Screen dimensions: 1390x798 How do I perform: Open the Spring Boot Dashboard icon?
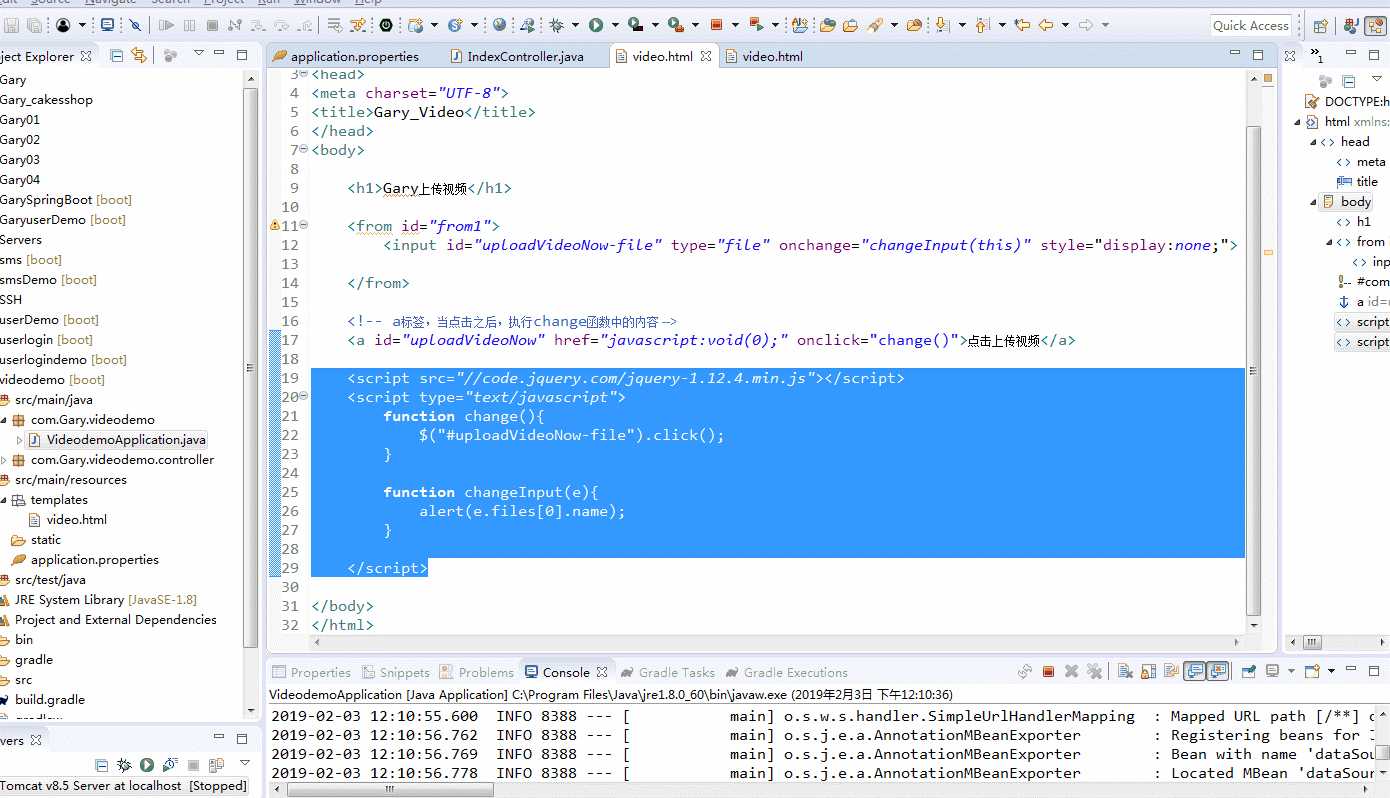[386, 25]
